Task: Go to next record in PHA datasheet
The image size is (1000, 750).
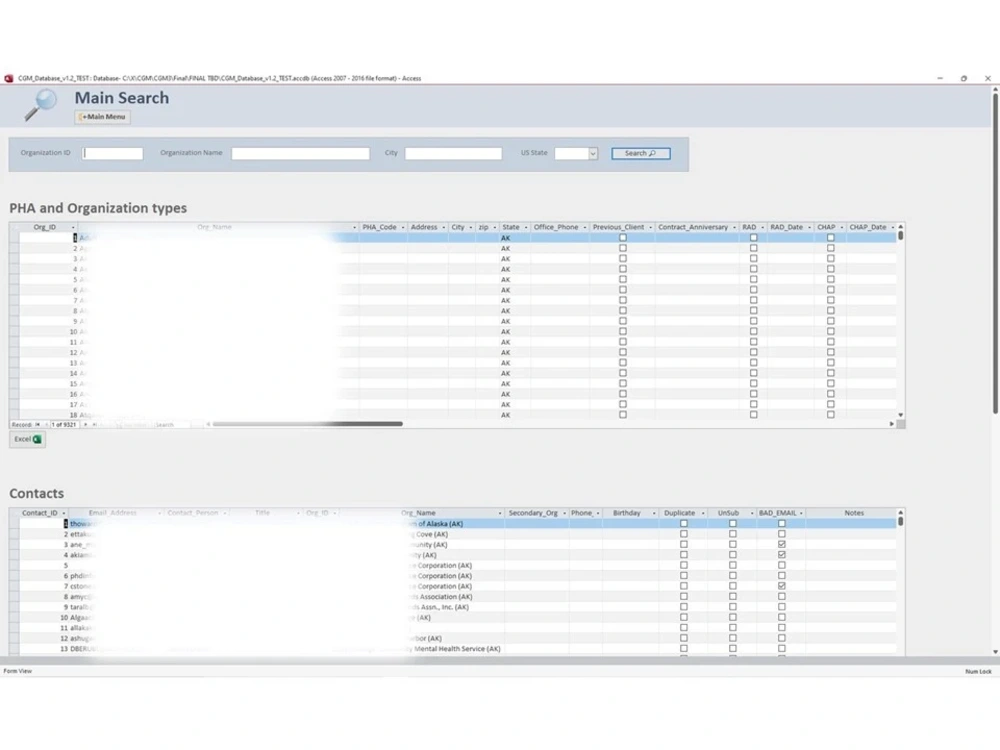Action: click(x=85, y=424)
